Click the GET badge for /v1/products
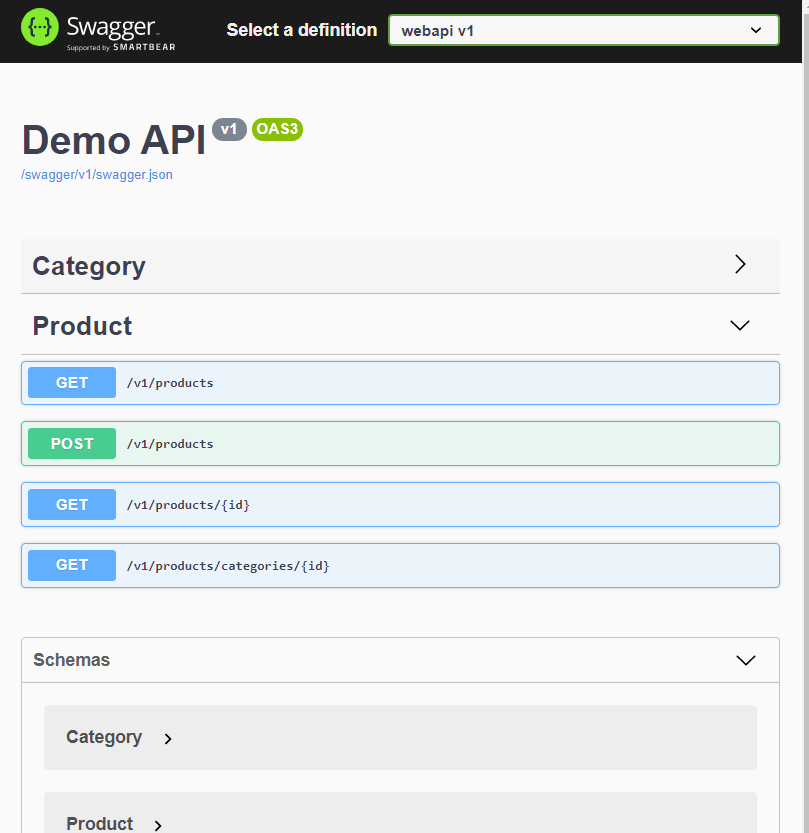 pos(72,382)
